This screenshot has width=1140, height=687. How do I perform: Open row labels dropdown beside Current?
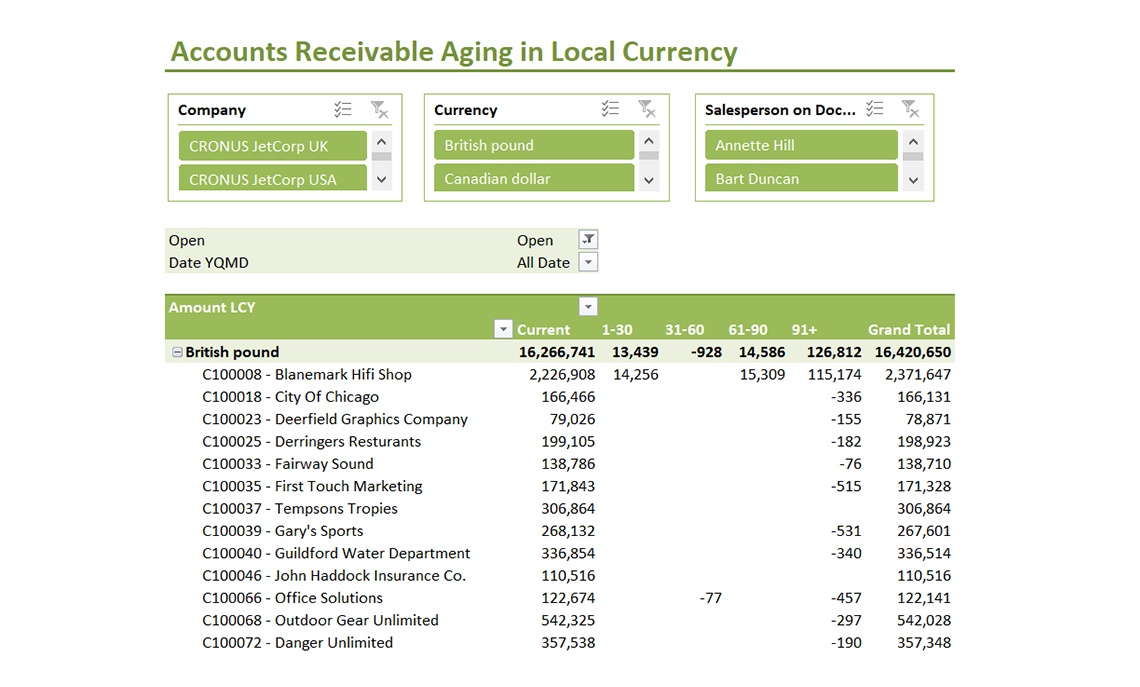tap(503, 329)
